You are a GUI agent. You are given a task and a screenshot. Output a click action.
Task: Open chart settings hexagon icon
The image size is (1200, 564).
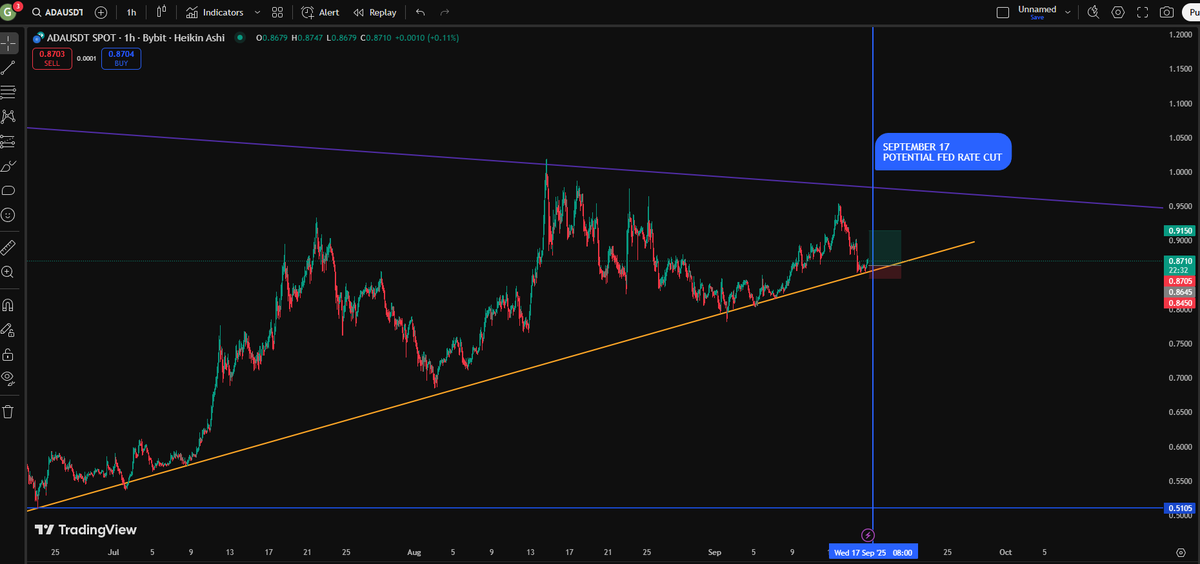tap(1118, 12)
